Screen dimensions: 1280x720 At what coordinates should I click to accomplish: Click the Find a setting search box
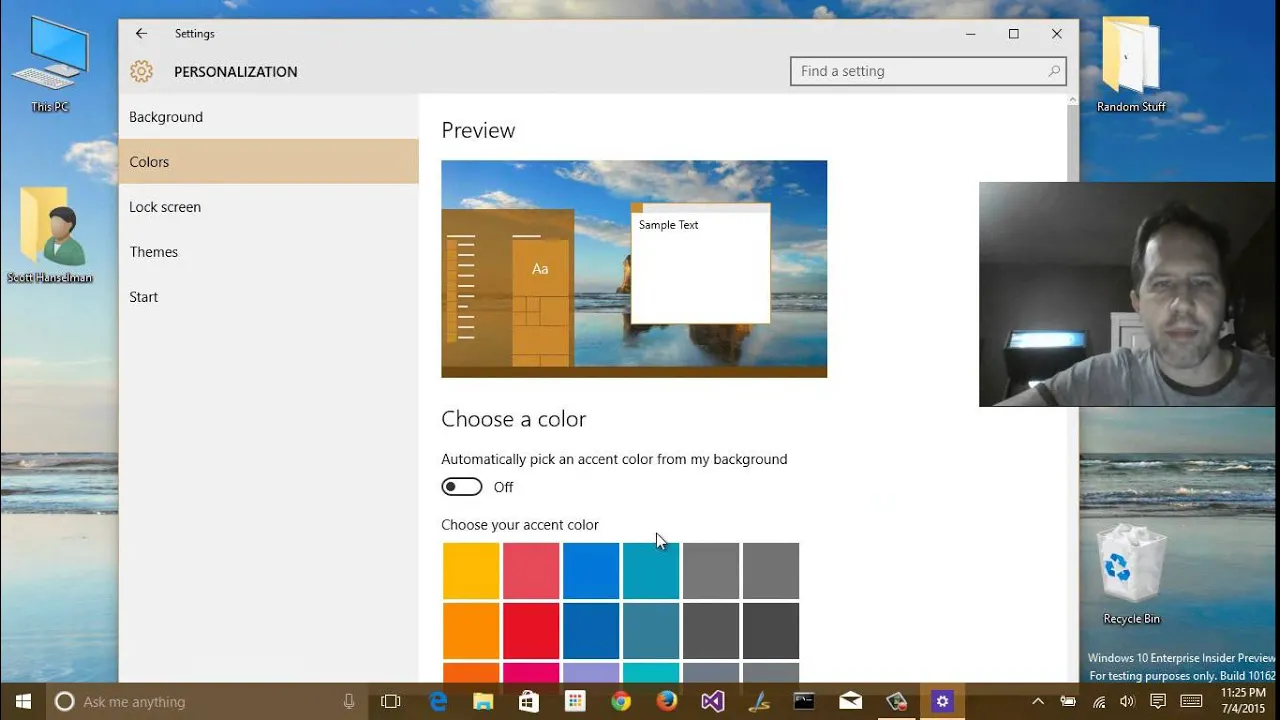[928, 71]
